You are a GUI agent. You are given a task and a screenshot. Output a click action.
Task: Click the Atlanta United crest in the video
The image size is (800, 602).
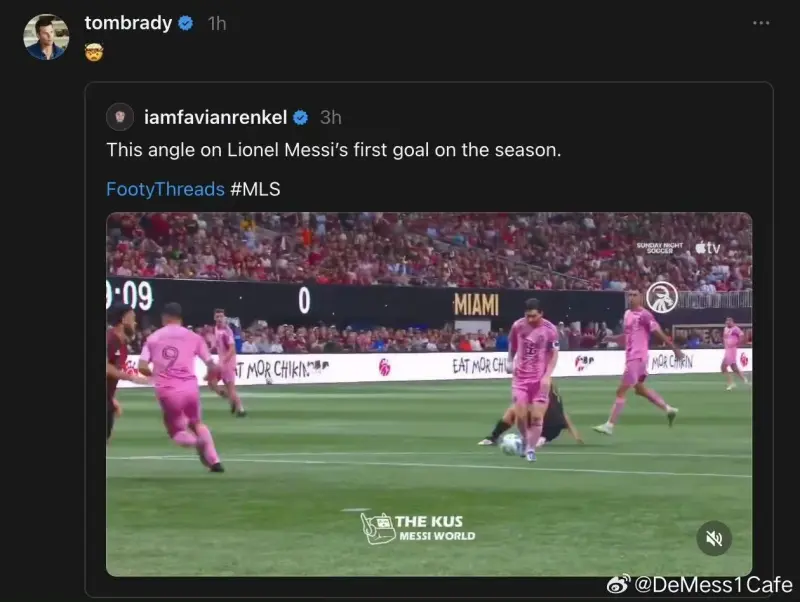coord(662,296)
